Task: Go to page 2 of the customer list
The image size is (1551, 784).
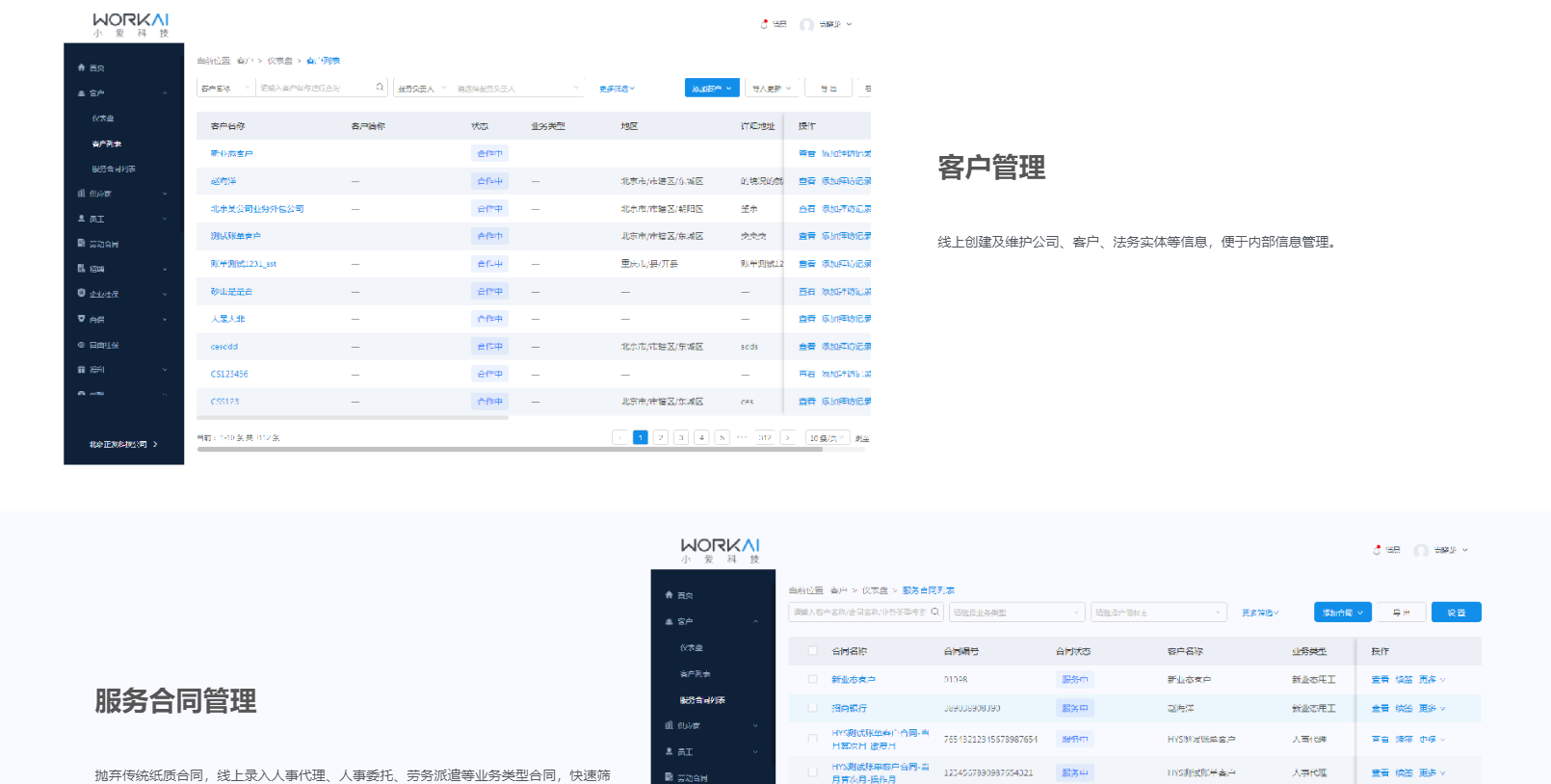Action: point(661,437)
